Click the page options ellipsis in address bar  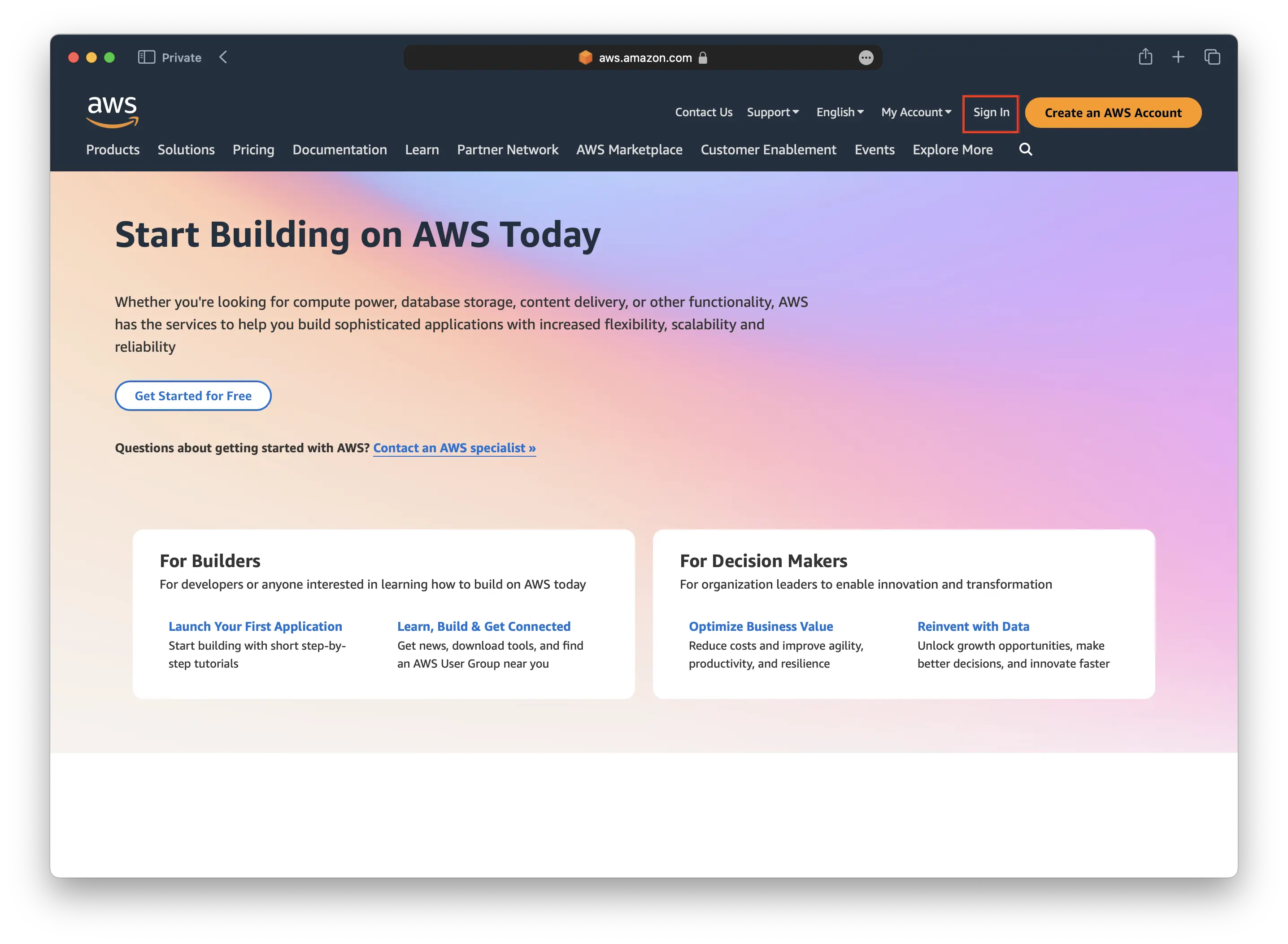866,58
